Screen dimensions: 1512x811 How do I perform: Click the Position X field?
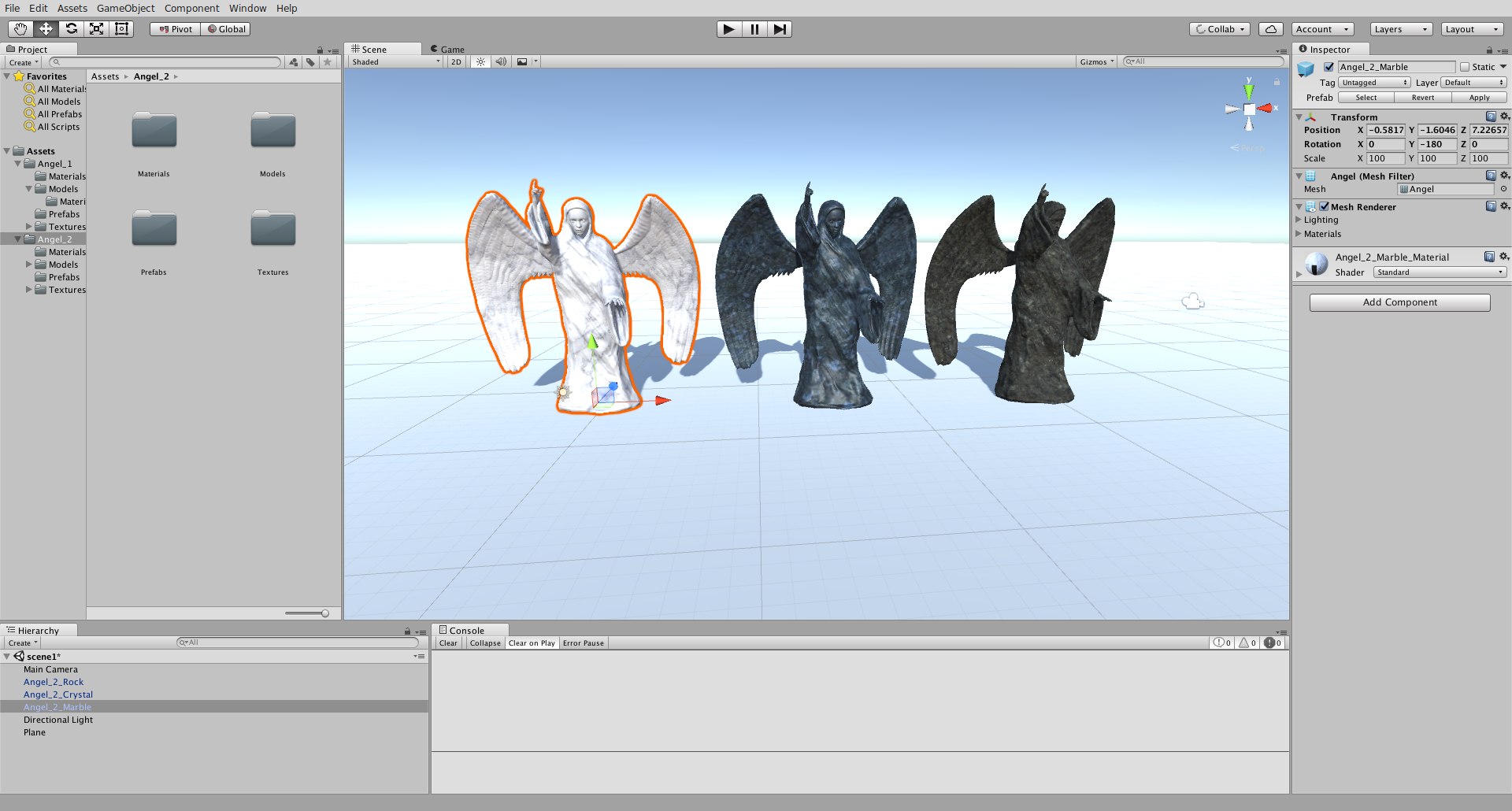coord(1385,130)
